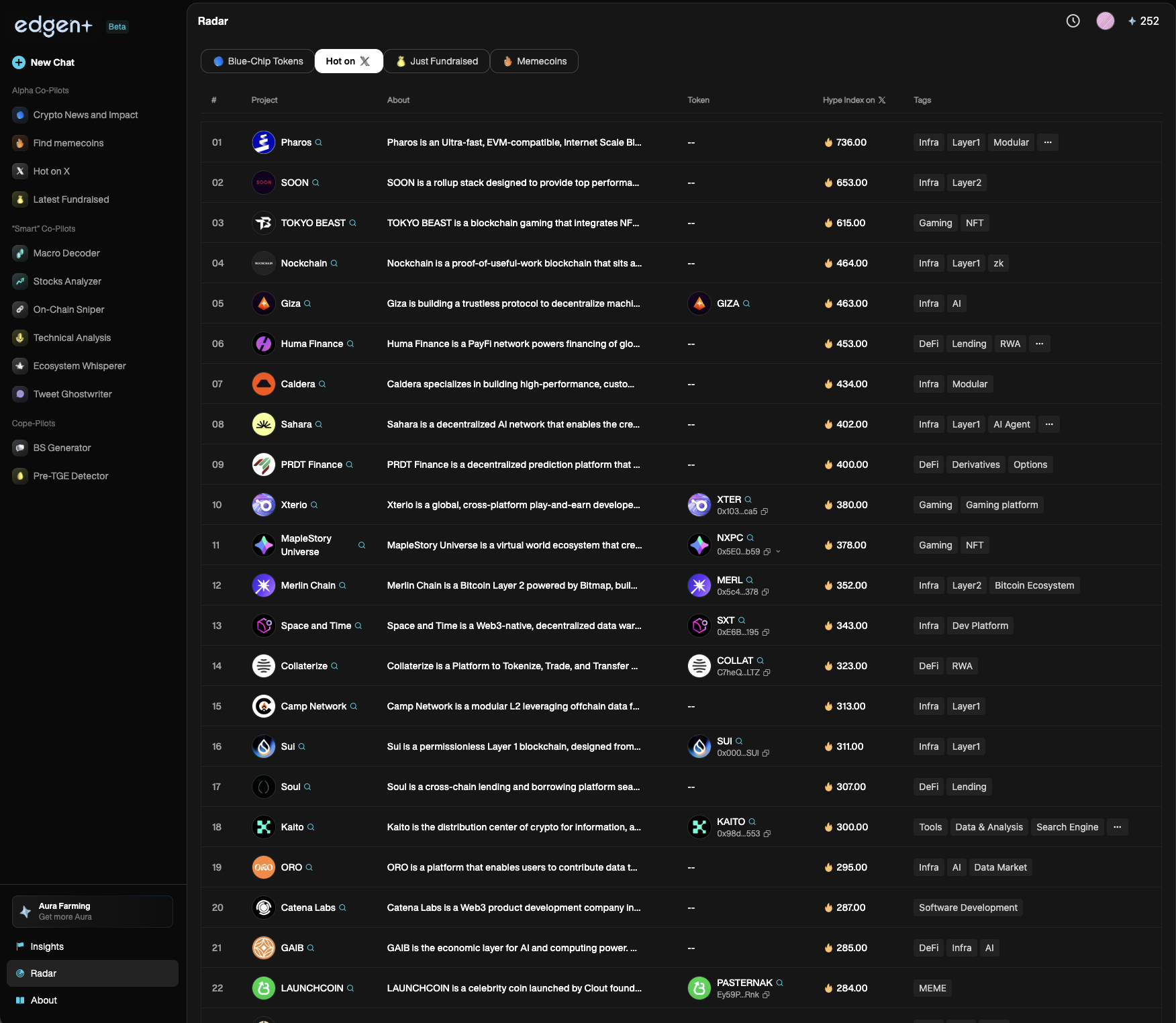This screenshot has height=1023, width=1176.
Task: Switch to the Blue-Chip Tokens tab
Action: 258,61
